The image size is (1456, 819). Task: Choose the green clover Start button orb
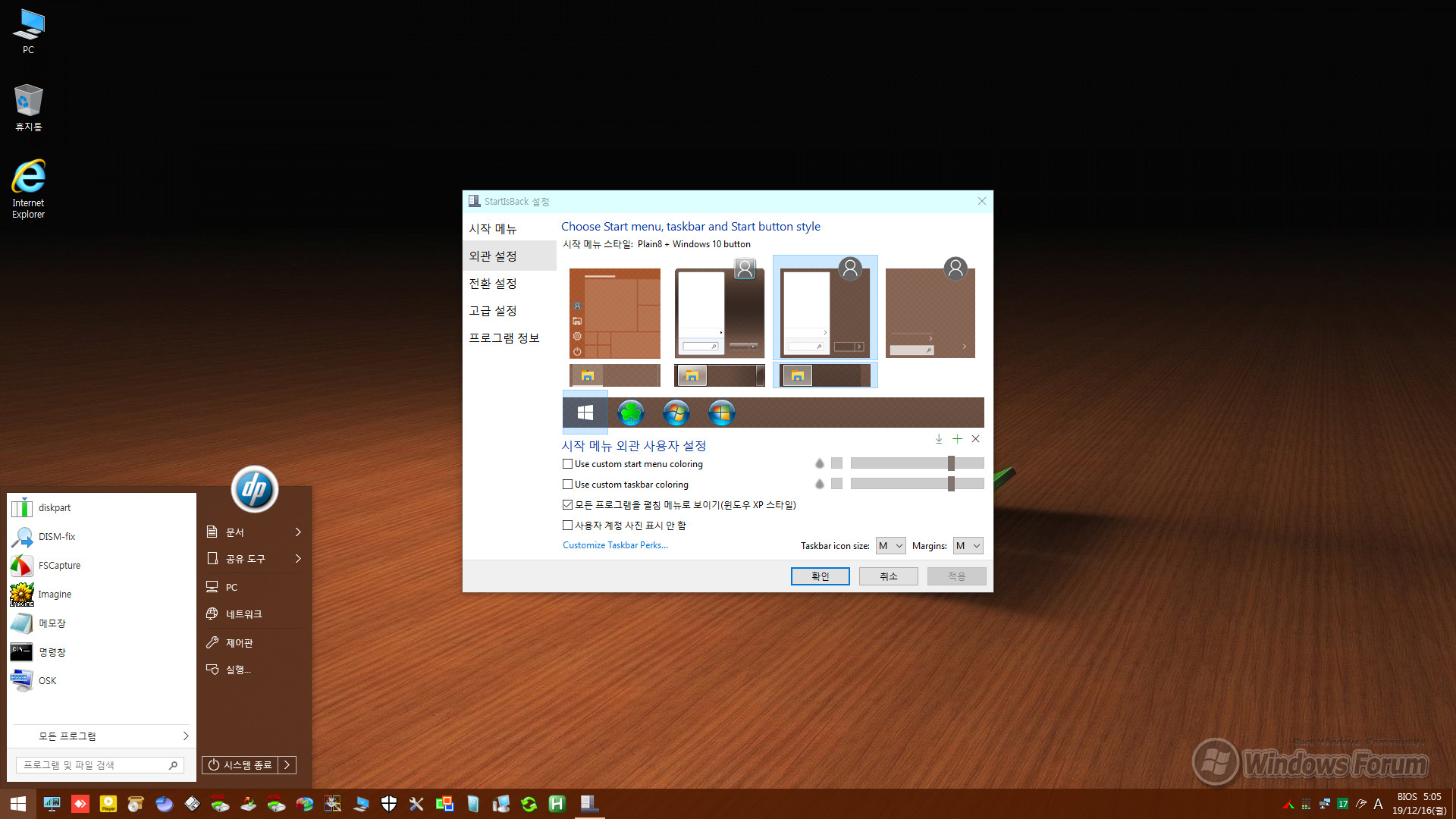pyautogui.click(x=630, y=413)
